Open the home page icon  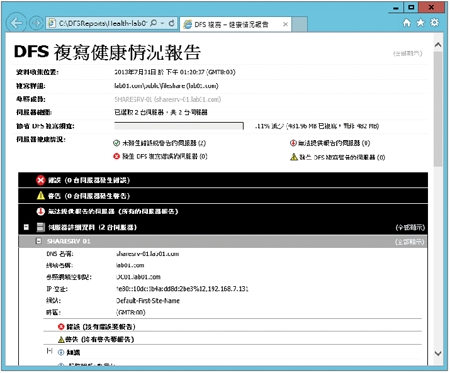(407, 23)
